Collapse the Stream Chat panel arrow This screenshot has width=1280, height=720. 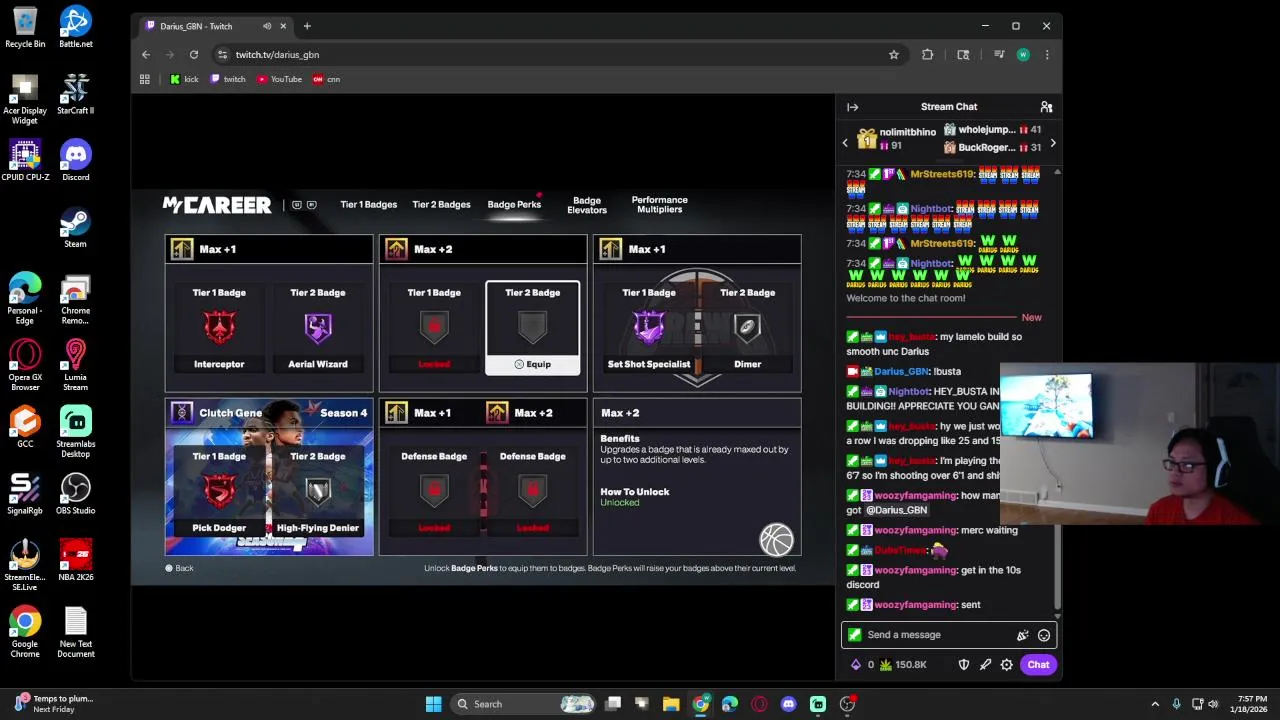[x=852, y=107]
